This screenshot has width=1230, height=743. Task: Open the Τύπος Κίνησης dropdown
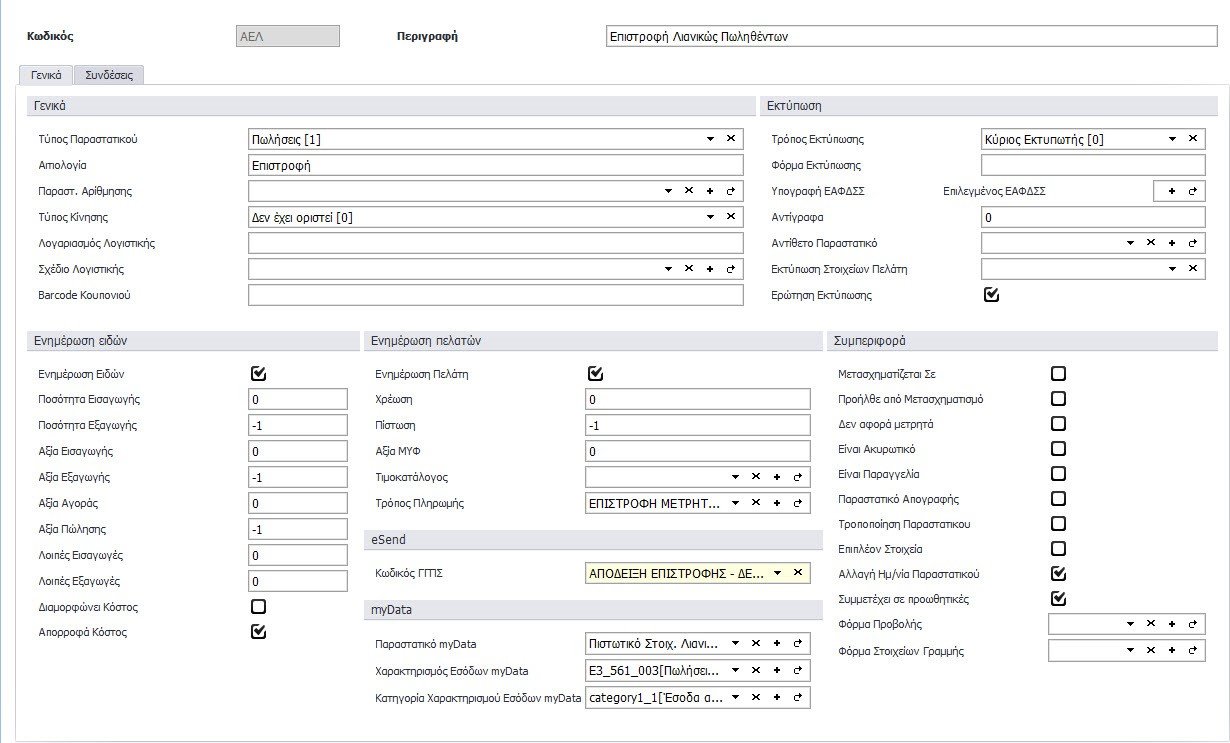(x=710, y=217)
